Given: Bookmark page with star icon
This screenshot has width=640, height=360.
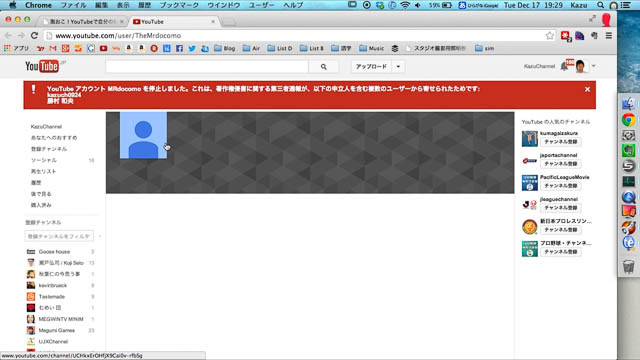Looking at the screenshot, I should click(x=549, y=36).
